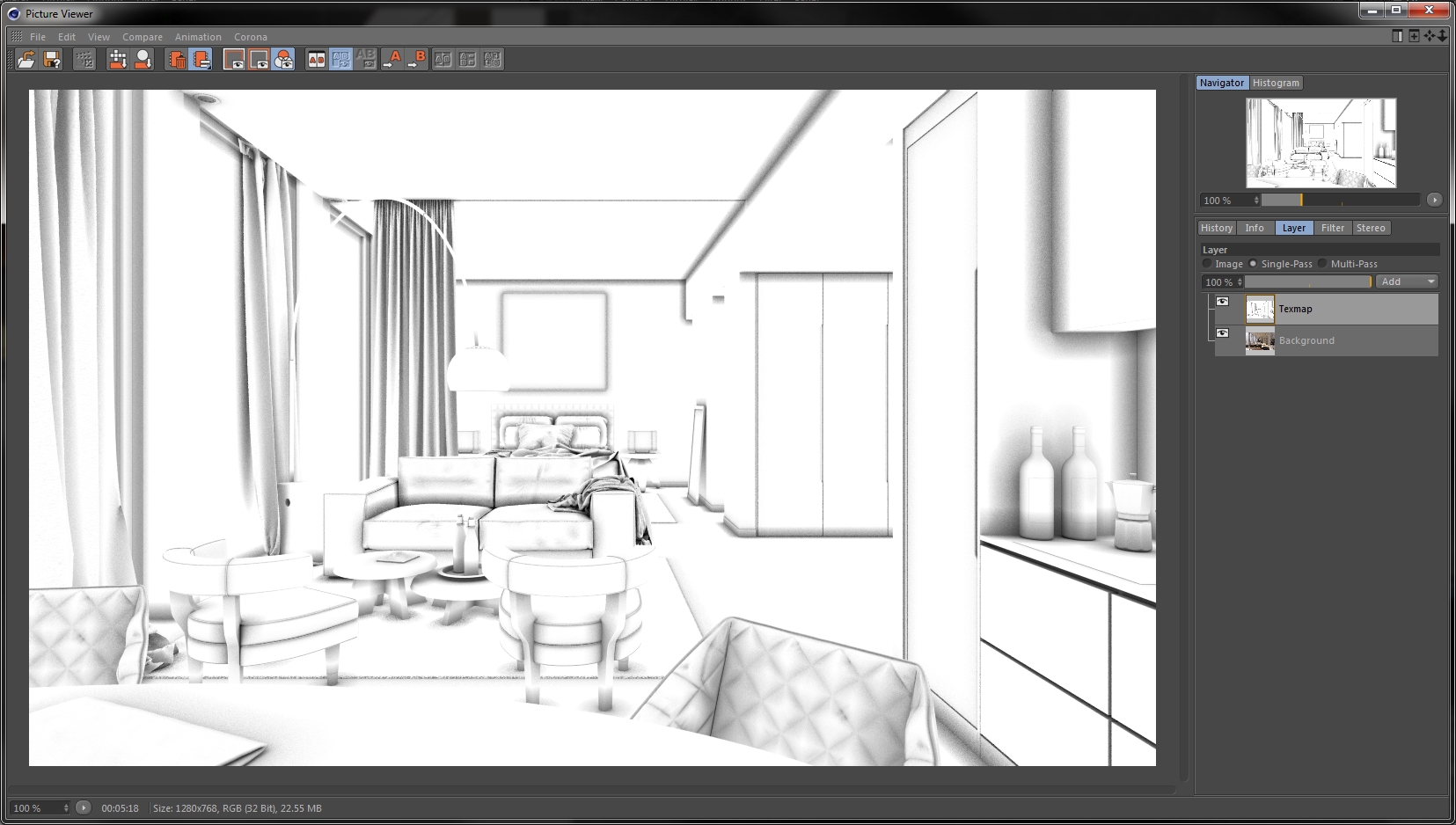Switch to the Filter tab

(x=1333, y=228)
